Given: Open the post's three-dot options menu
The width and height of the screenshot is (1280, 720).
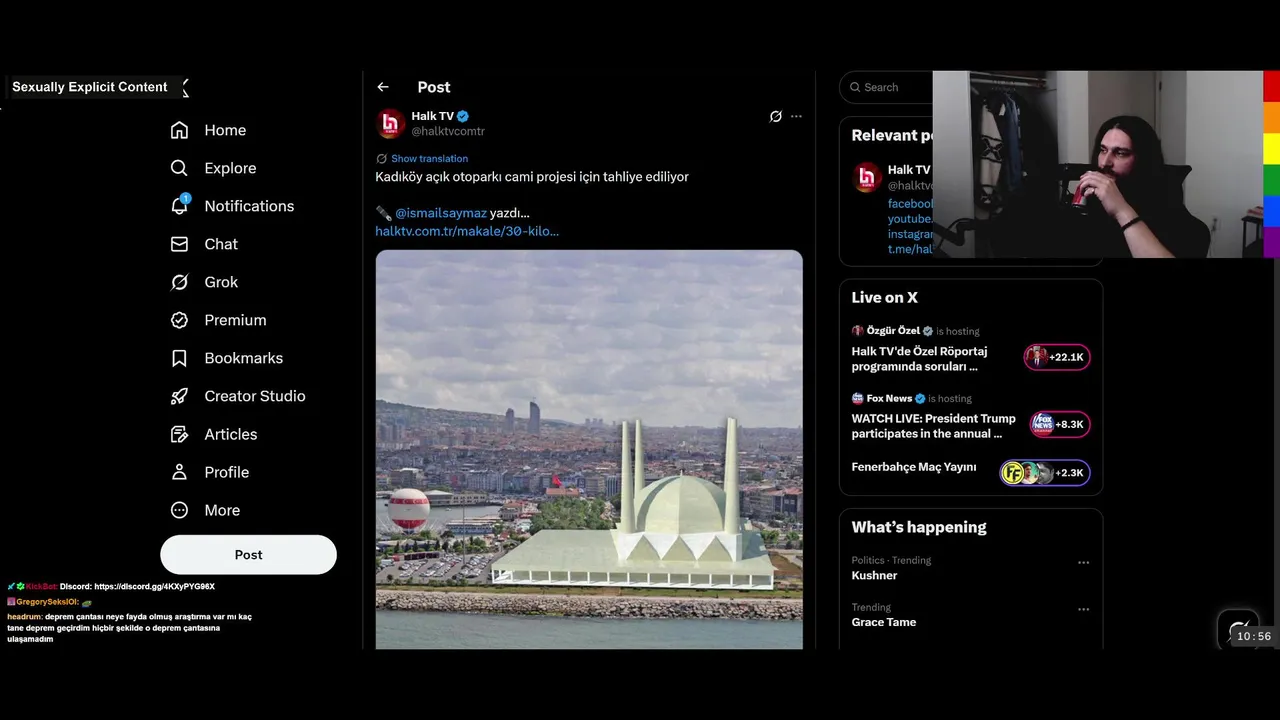Looking at the screenshot, I should click(x=796, y=116).
